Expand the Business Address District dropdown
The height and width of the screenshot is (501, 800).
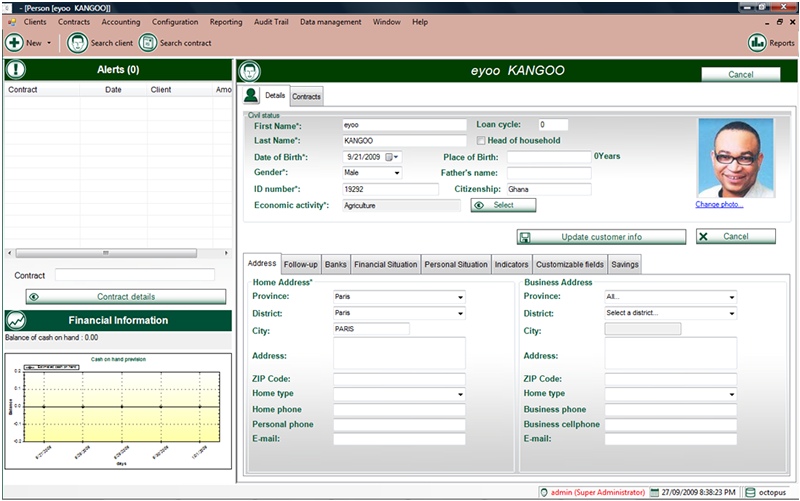point(731,313)
